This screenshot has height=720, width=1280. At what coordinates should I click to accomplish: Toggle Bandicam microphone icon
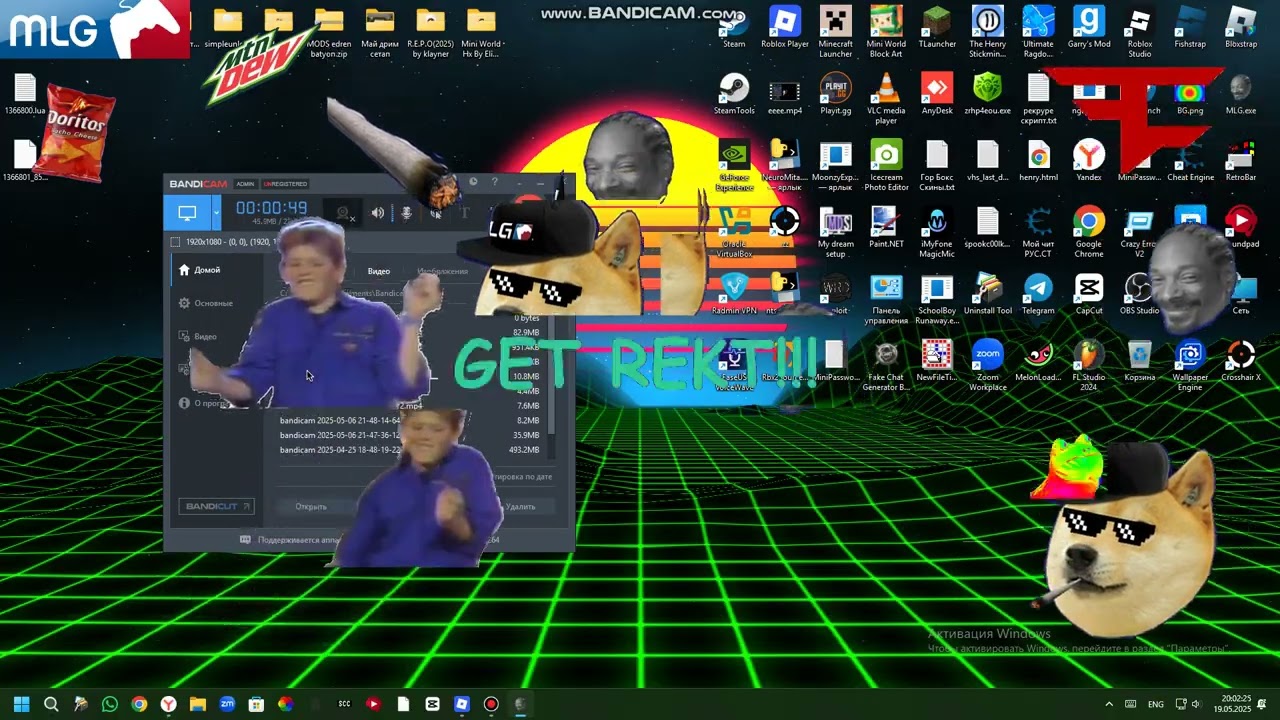click(407, 212)
